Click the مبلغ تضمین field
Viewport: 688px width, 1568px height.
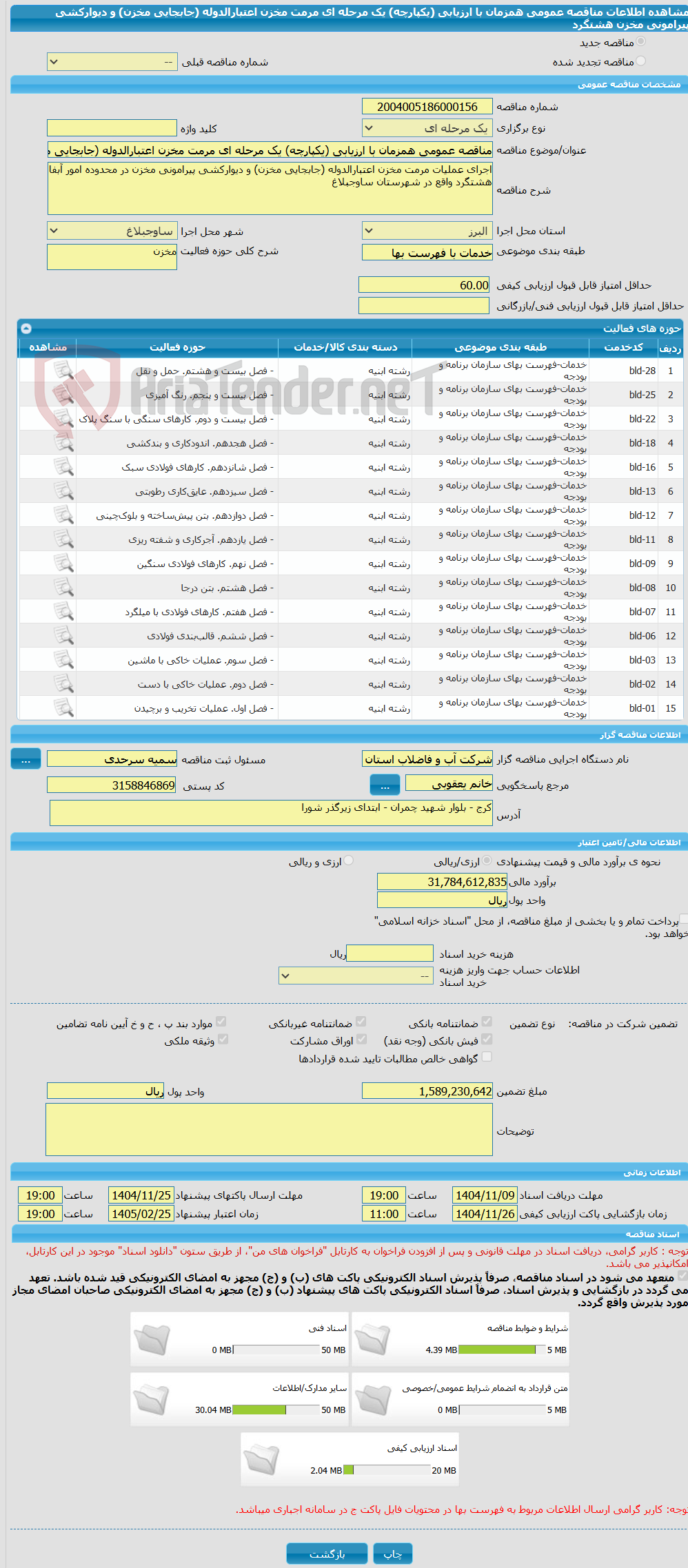click(427, 1091)
